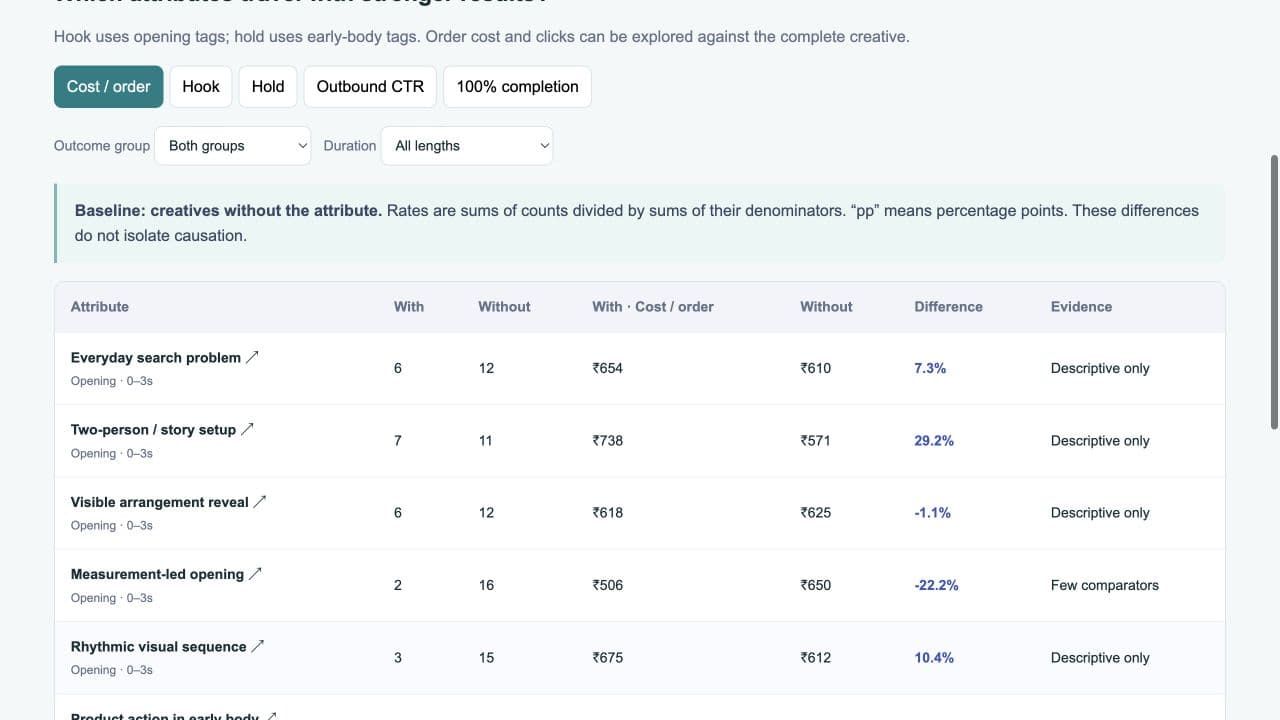Switch to the 100% completion tab

pyautogui.click(x=518, y=87)
